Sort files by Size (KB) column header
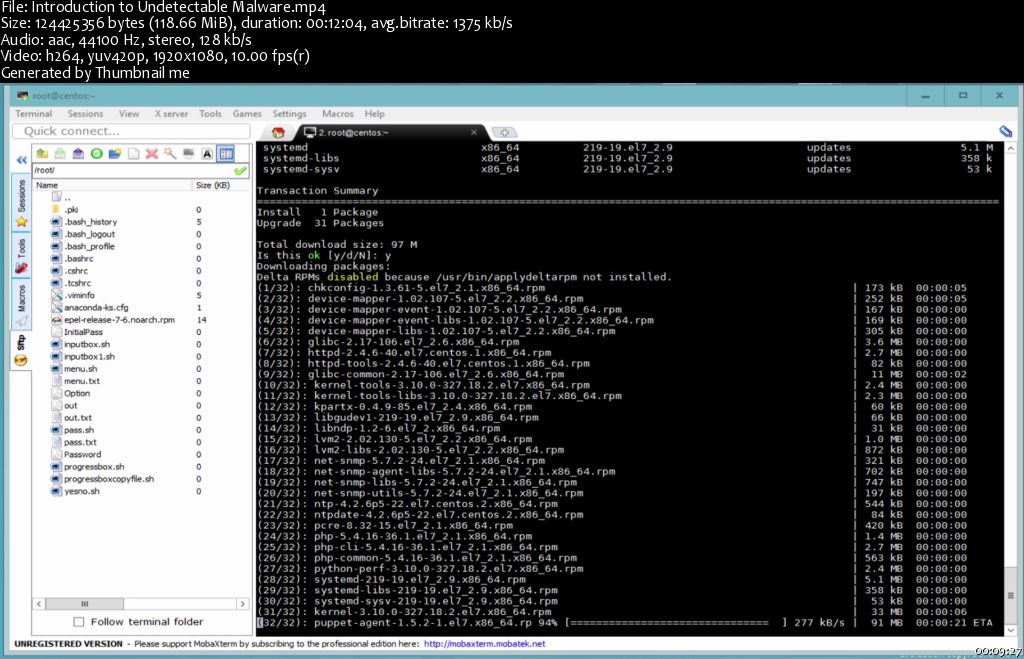 [221, 185]
